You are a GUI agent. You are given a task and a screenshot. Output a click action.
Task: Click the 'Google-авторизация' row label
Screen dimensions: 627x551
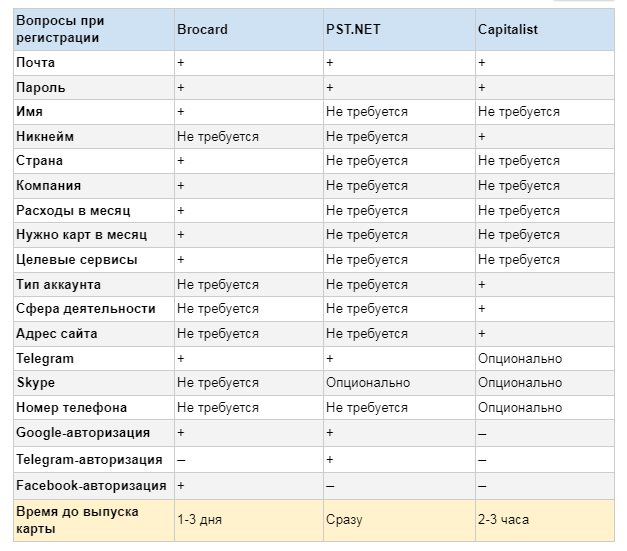tap(83, 432)
